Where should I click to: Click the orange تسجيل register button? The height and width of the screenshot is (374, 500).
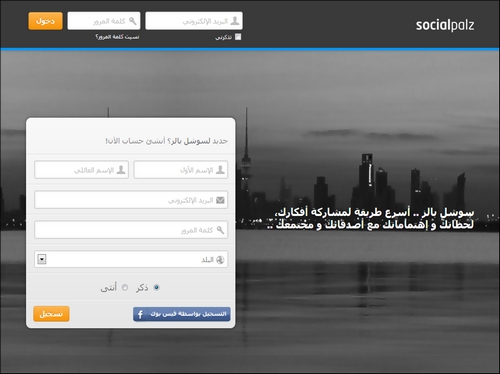click(x=51, y=314)
